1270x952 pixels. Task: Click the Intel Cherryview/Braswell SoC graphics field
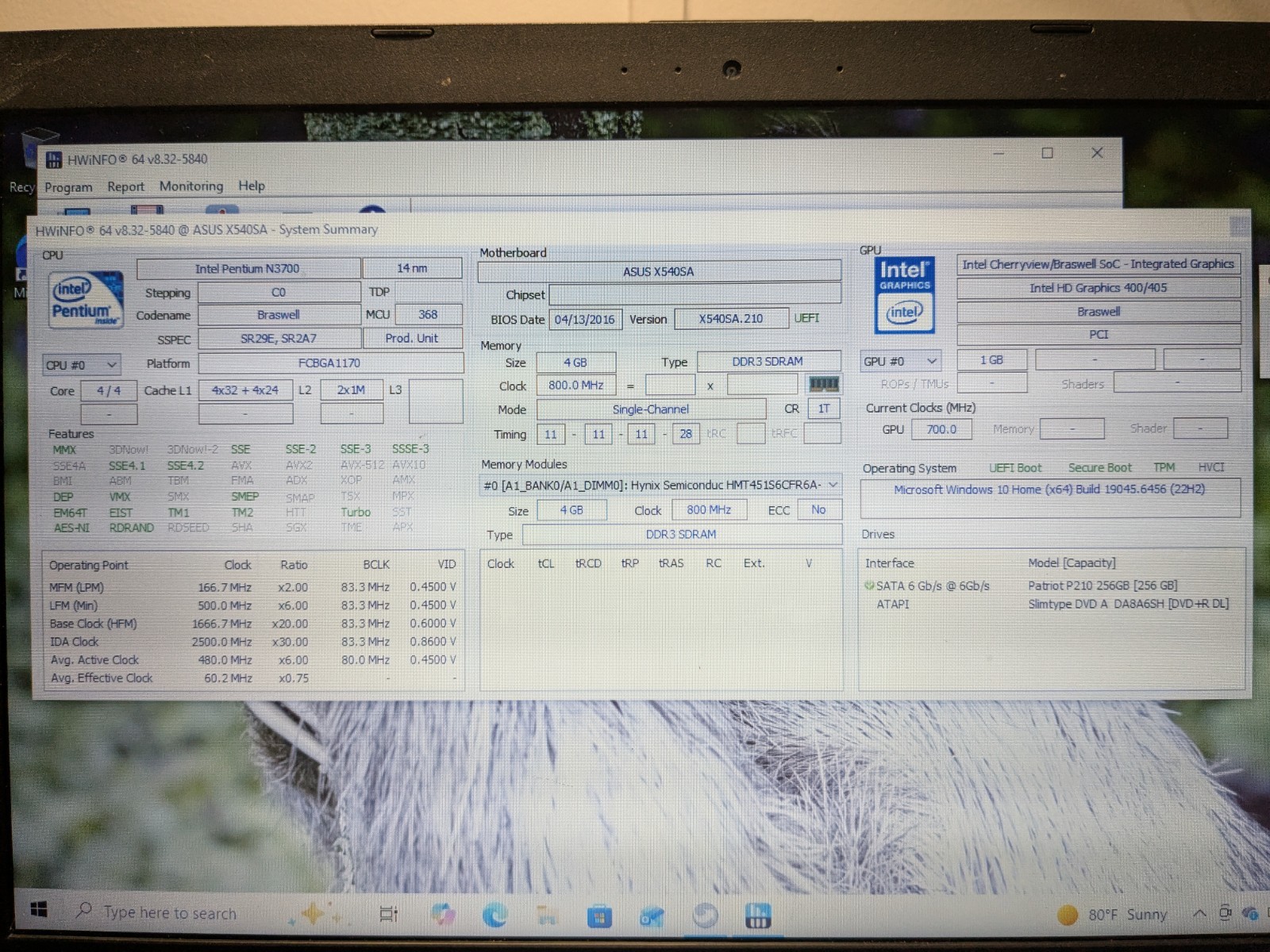(x=1099, y=264)
